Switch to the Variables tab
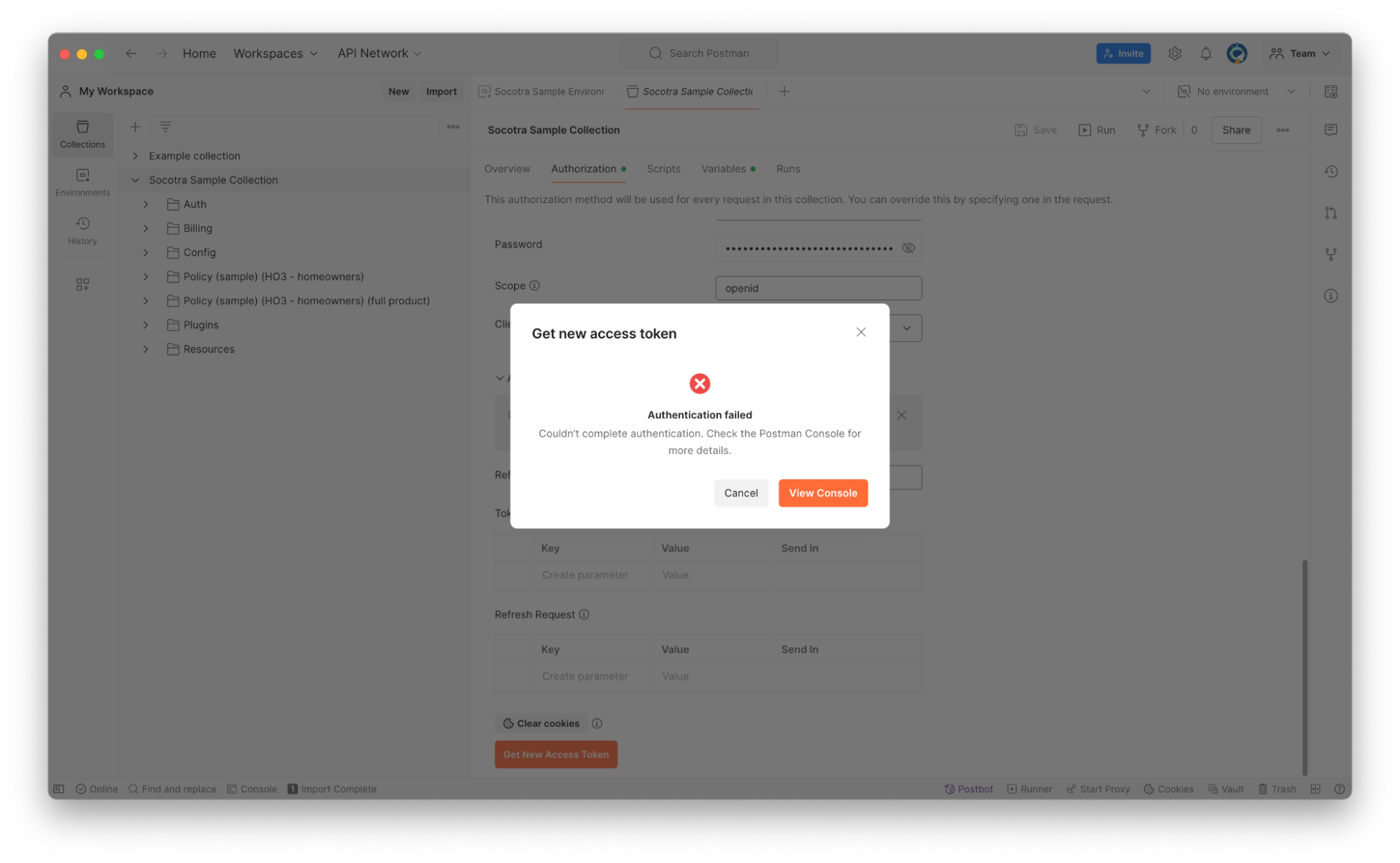This screenshot has width=1400, height=863. (x=723, y=169)
